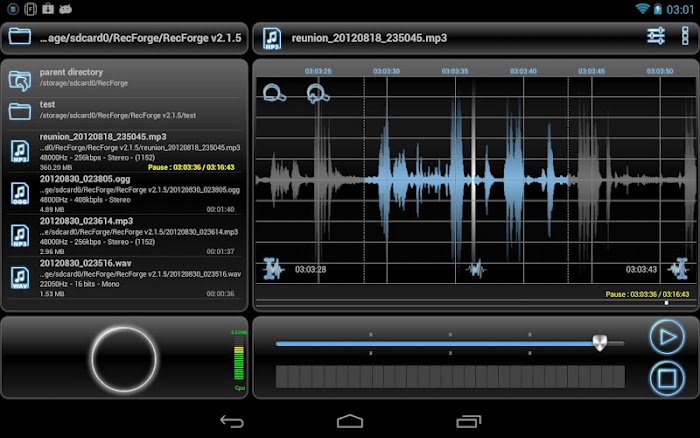Viewport: 700px width, 438px height.
Task: Open the overflow menu with three dots
Action: [x=685, y=36]
